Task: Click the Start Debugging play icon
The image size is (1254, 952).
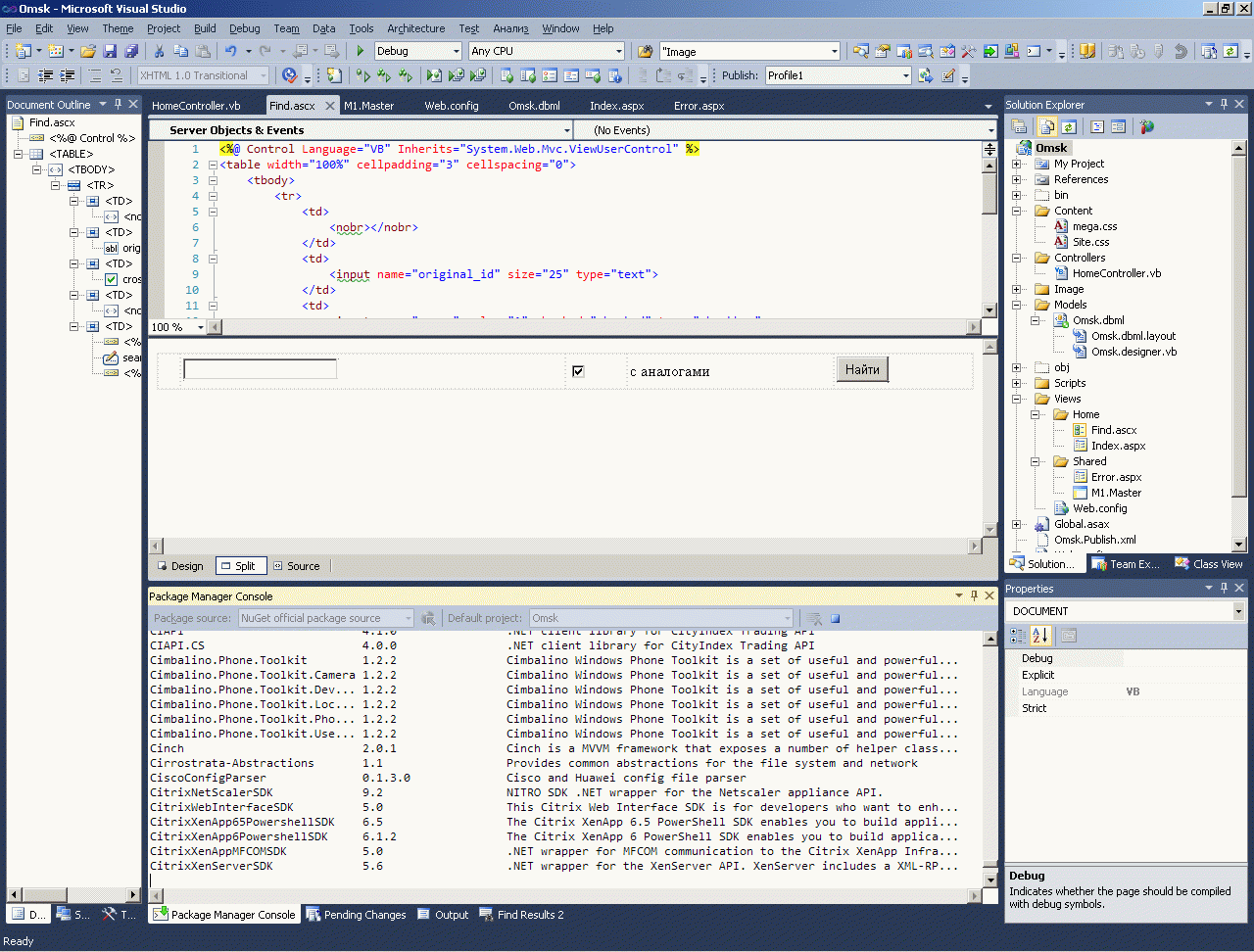Action: (361, 51)
